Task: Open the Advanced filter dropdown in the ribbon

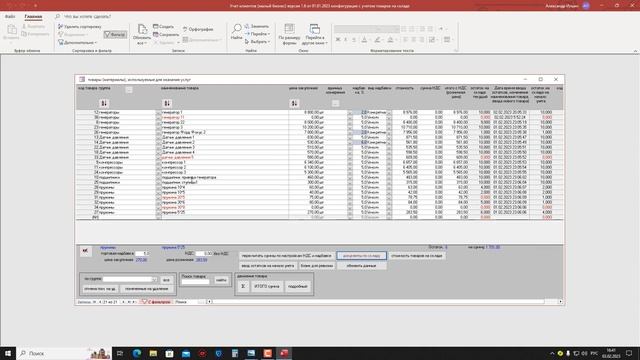Action: (77, 42)
